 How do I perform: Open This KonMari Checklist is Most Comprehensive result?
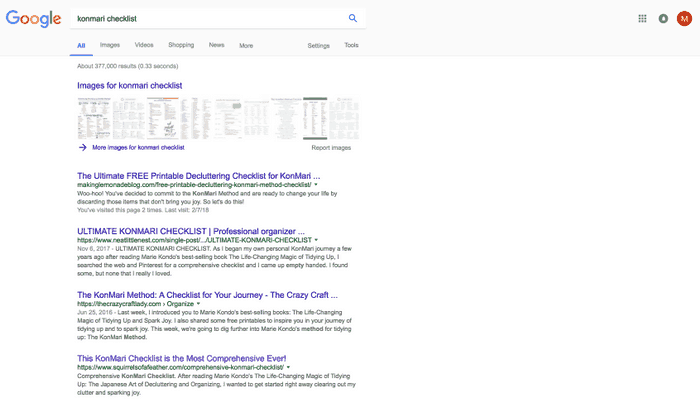click(x=182, y=359)
